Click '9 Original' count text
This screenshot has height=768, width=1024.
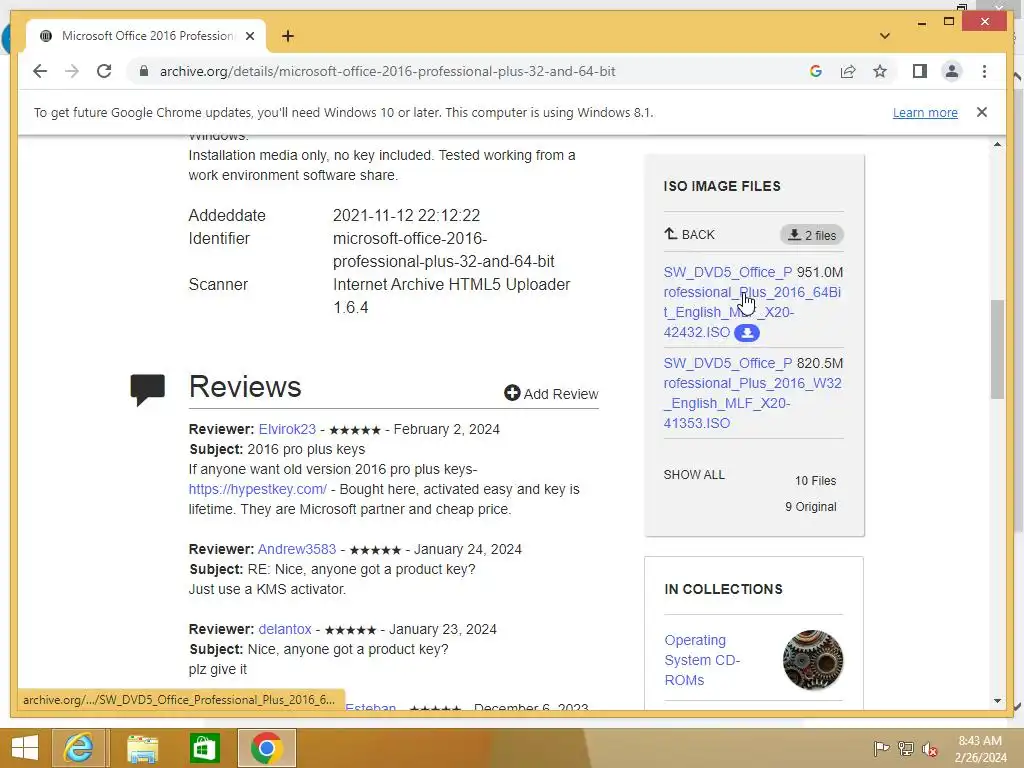point(810,507)
